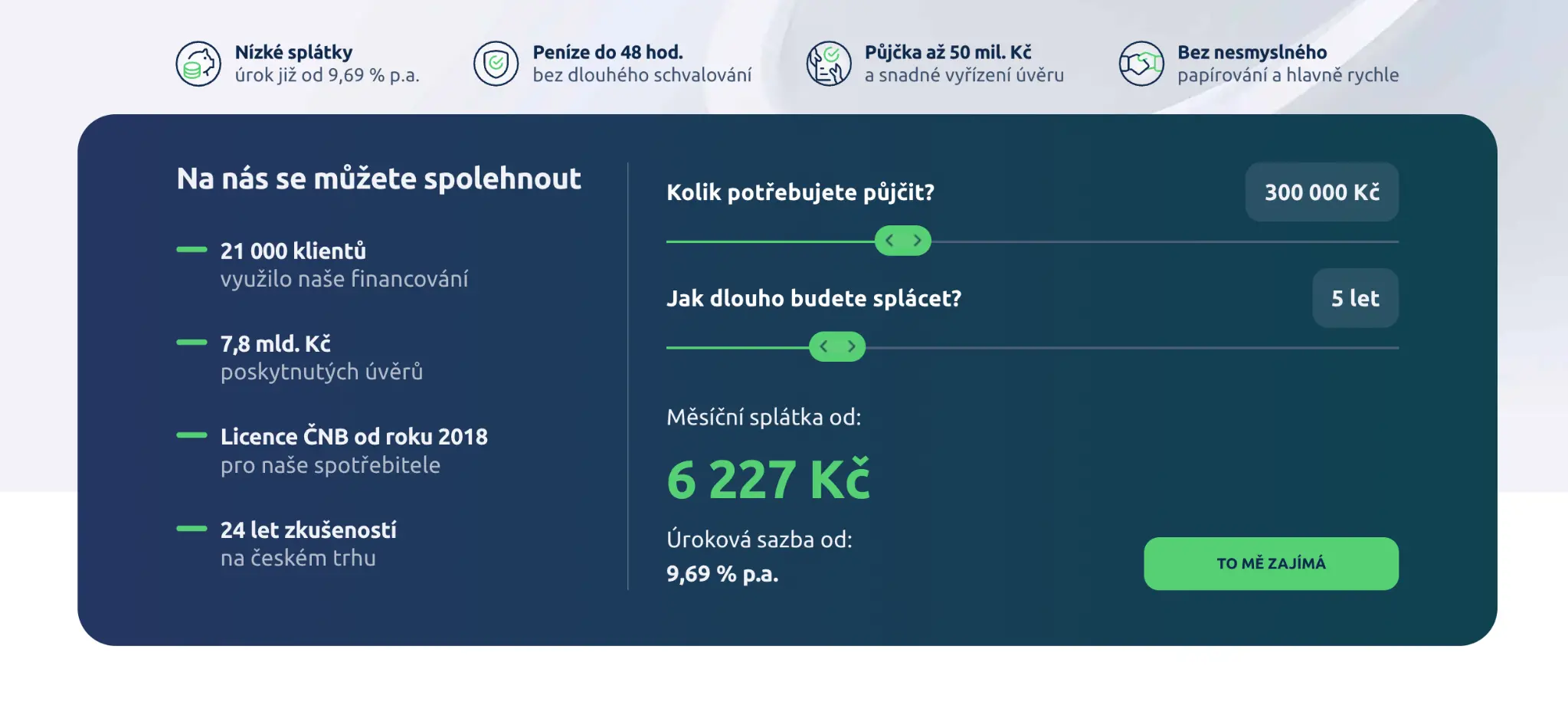The image size is (1568, 702).
Task: Click the interest rate text 9,69 % p.a.
Action: click(x=723, y=572)
